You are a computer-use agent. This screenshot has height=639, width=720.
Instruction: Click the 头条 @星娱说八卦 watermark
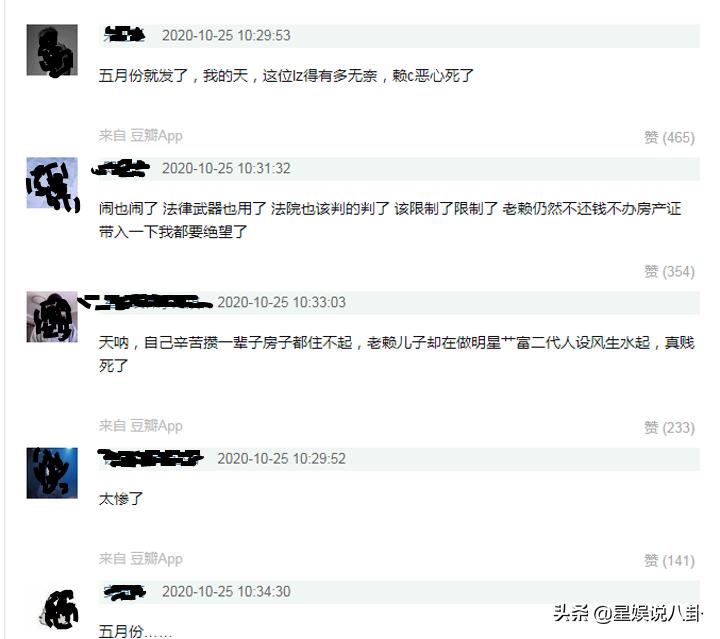pos(628,613)
